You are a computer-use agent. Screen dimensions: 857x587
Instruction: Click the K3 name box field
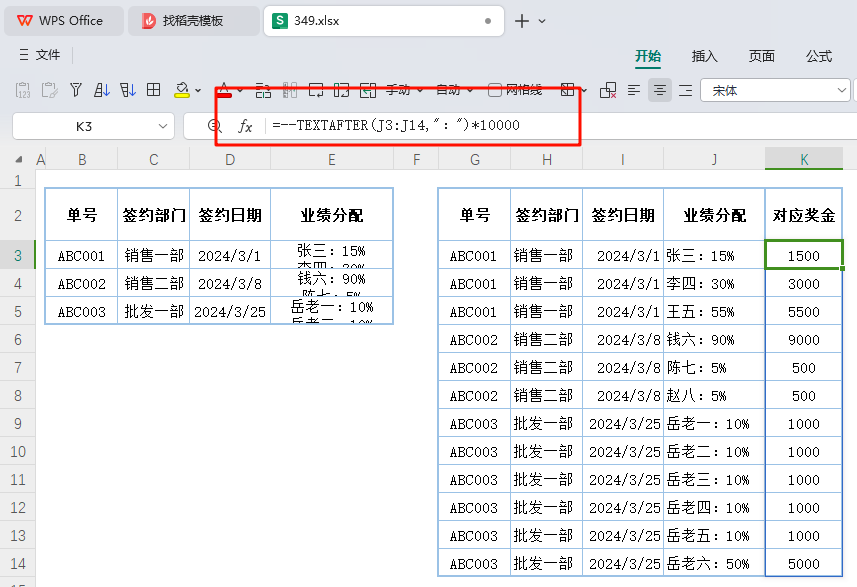pyautogui.click(x=84, y=126)
